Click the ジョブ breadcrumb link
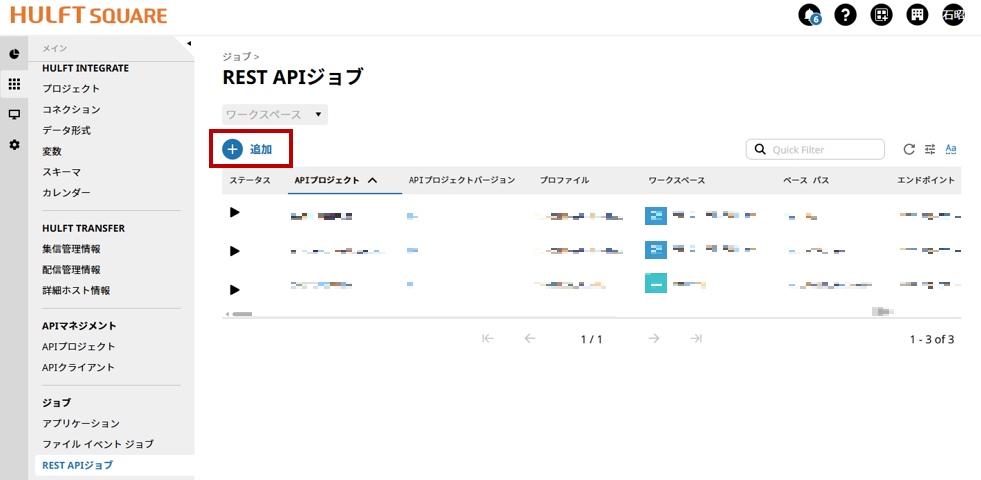This screenshot has width=981, height=480. [236, 57]
